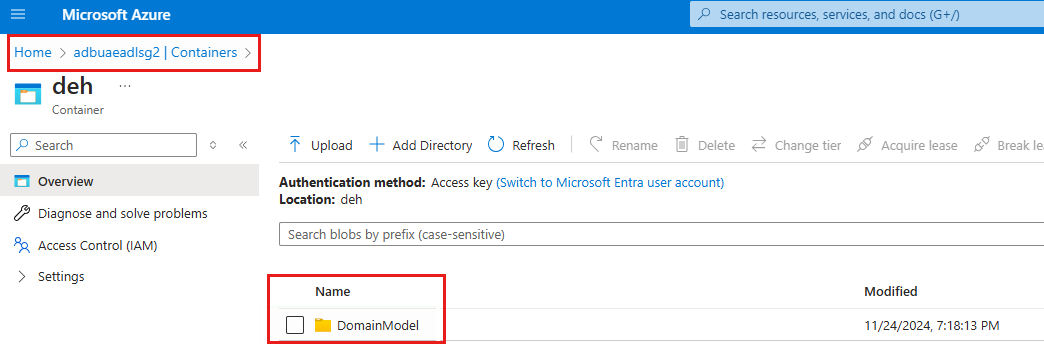Open the ellipsis menu next to deh
This screenshot has height=364, width=1044.
pyautogui.click(x=125, y=86)
